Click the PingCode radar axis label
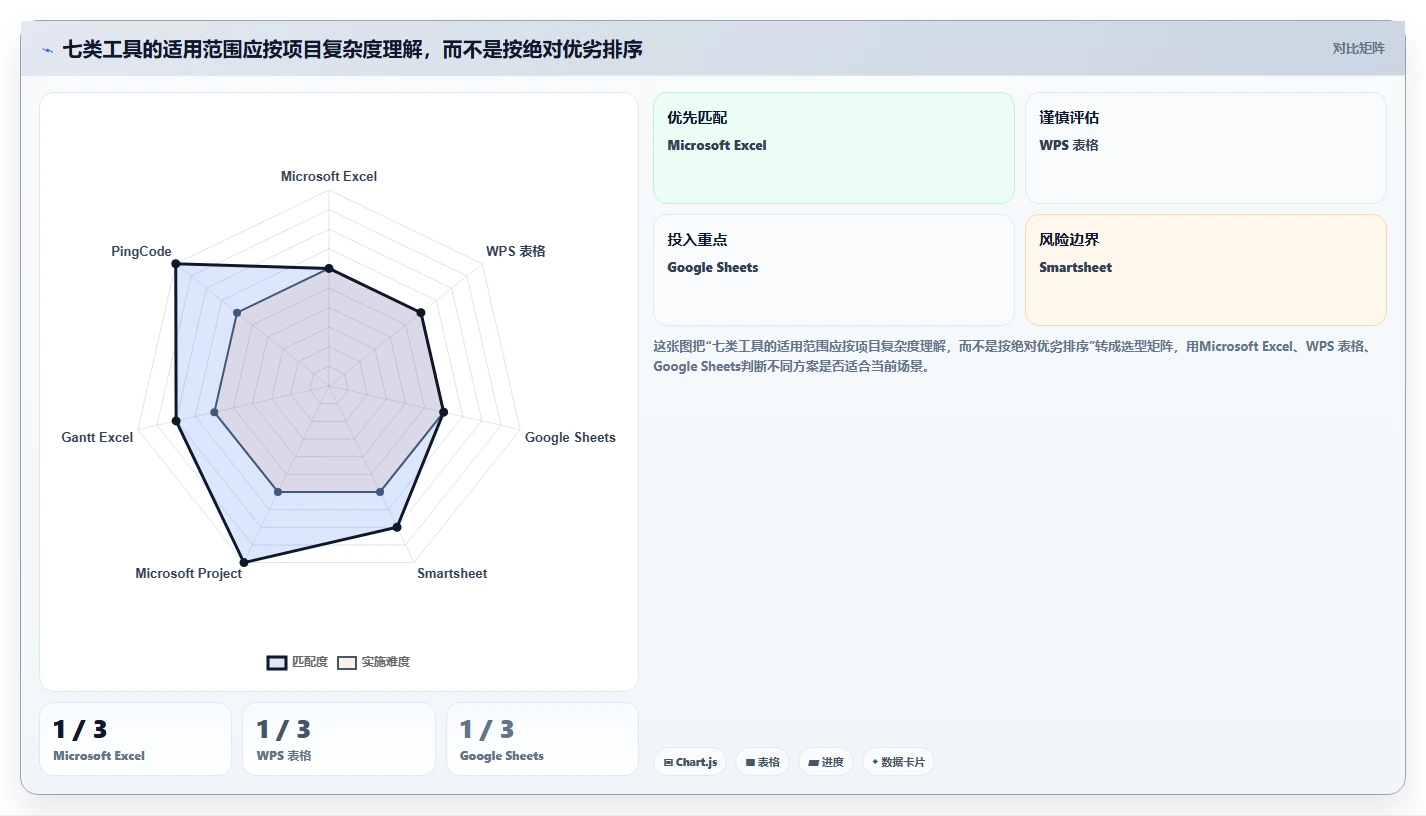 141,251
